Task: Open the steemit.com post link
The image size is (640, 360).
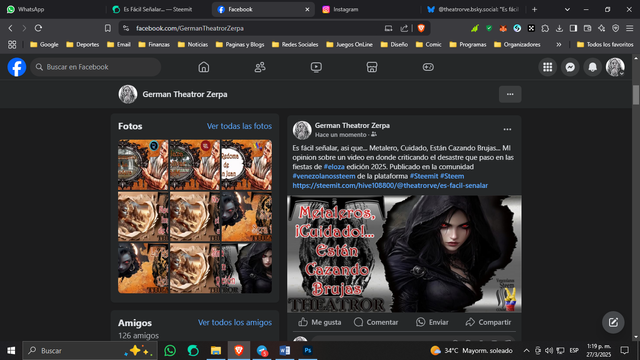Action: (x=390, y=185)
